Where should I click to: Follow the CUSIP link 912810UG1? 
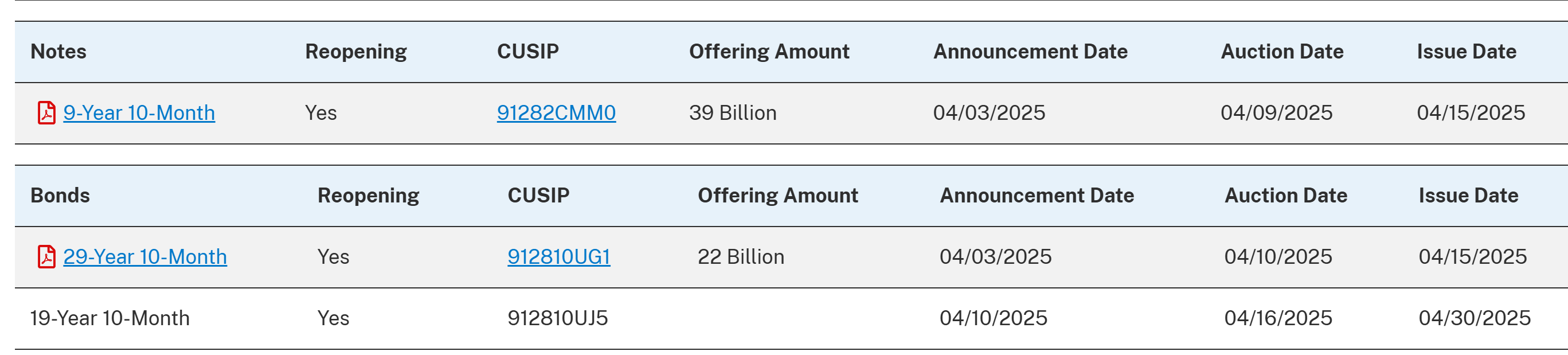[x=558, y=256]
